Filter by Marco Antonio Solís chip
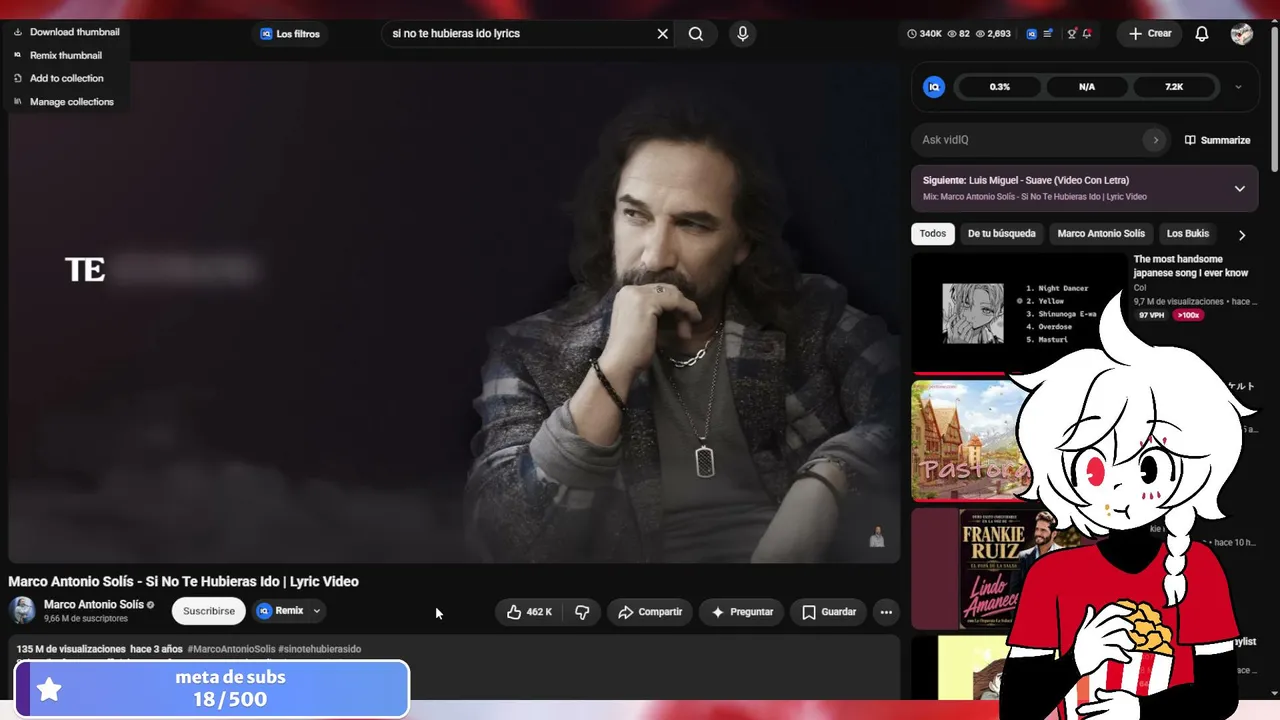 click(1101, 234)
